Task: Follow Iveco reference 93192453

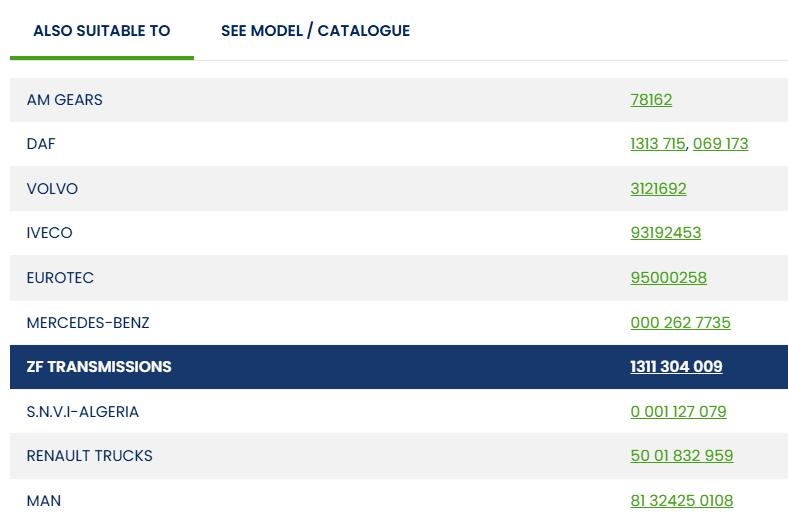Action: (665, 233)
